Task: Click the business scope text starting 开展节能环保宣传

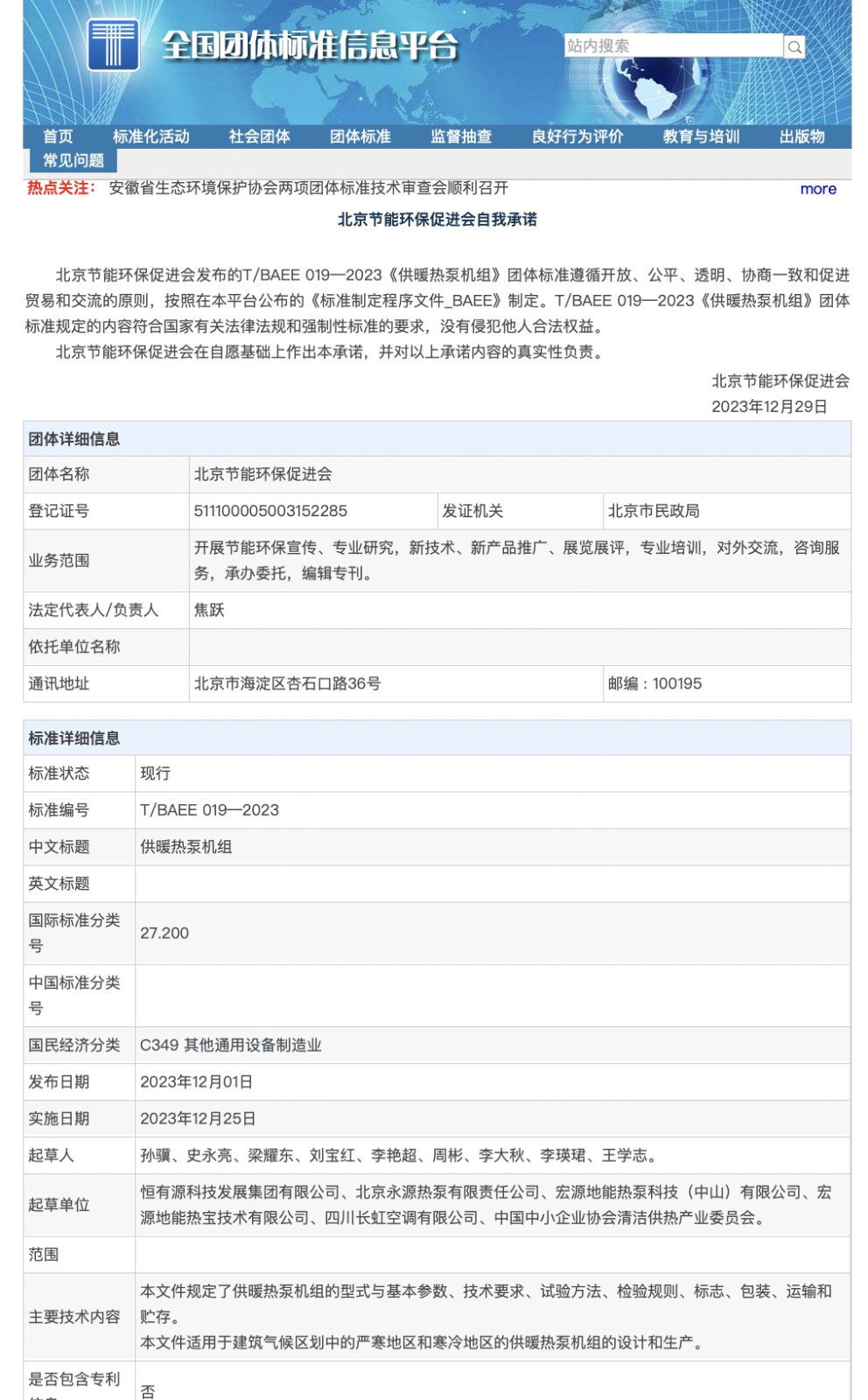Action: (x=517, y=561)
